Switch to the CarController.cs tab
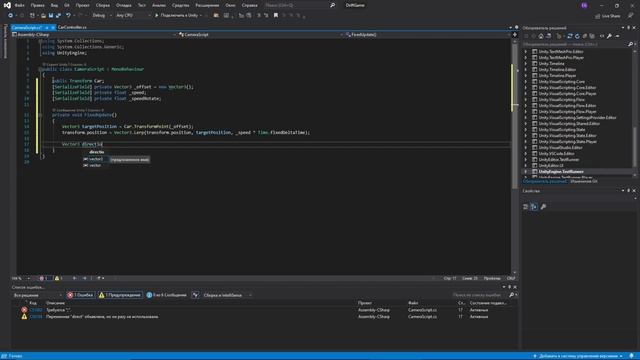This screenshot has width=640, height=360. pyautogui.click(x=72, y=27)
